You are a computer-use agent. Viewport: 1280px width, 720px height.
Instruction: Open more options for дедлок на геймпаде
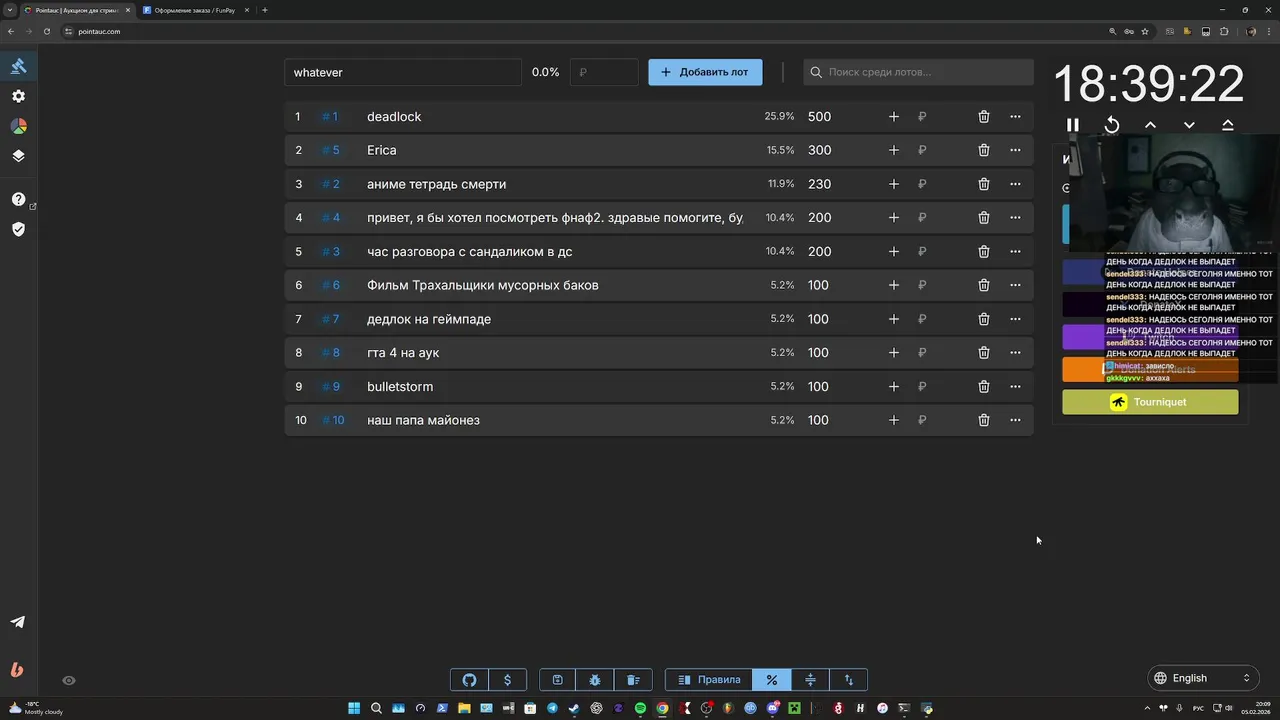[x=1015, y=319]
